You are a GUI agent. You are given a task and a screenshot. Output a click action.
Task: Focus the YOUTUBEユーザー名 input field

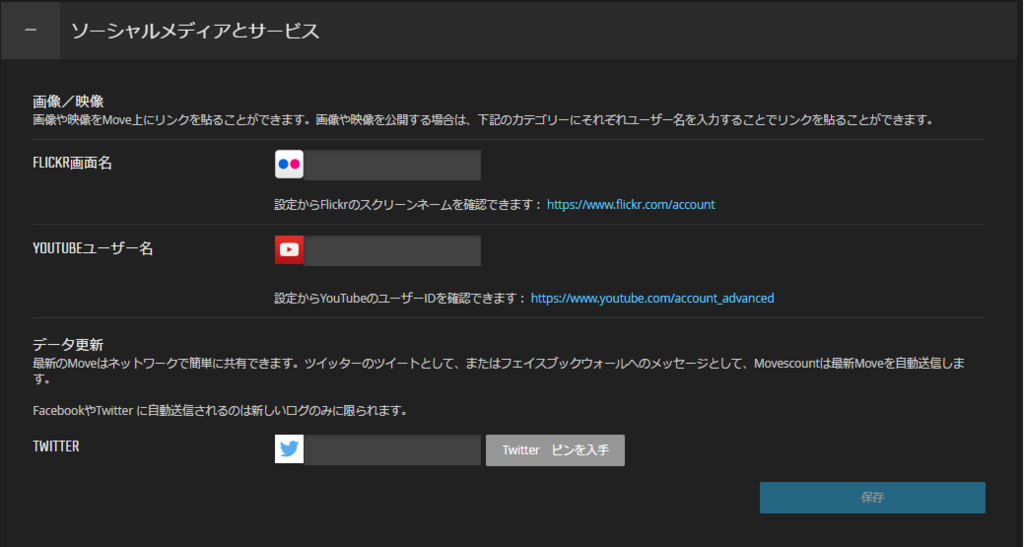coord(392,251)
